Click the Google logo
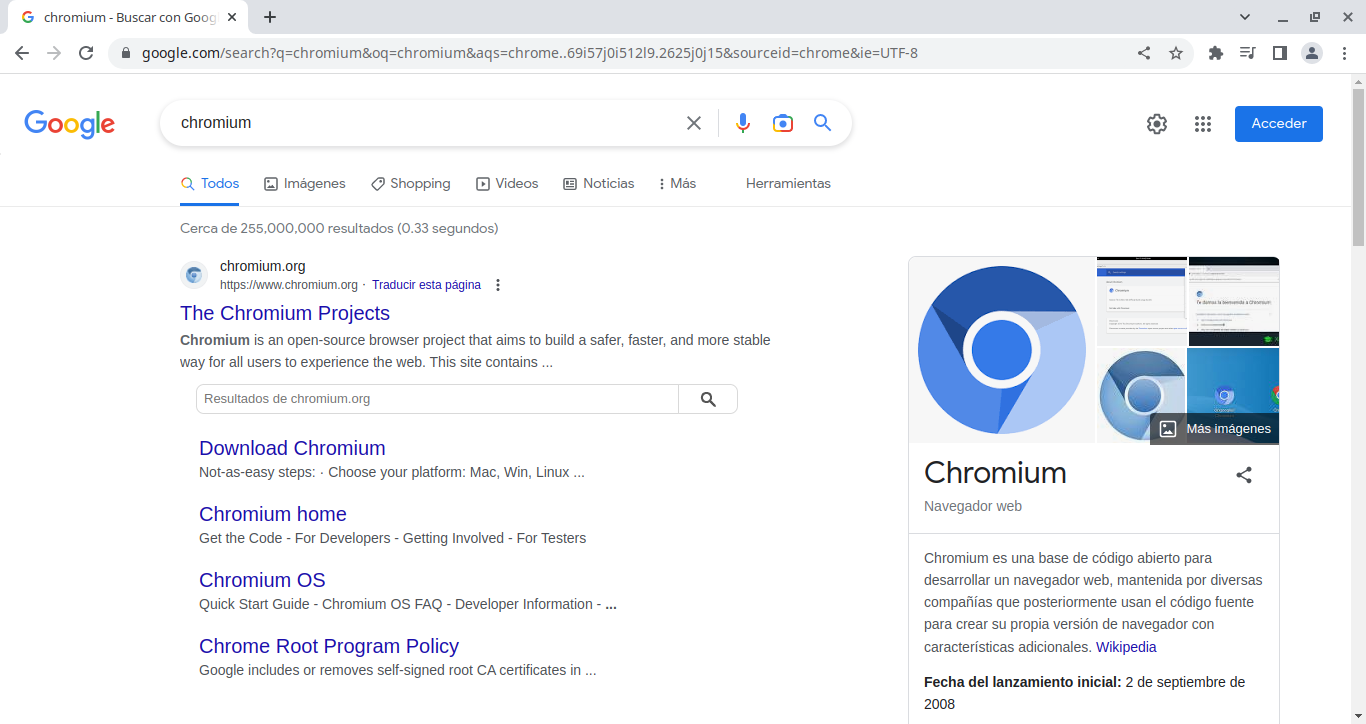The image size is (1366, 724). pyautogui.click(x=70, y=124)
